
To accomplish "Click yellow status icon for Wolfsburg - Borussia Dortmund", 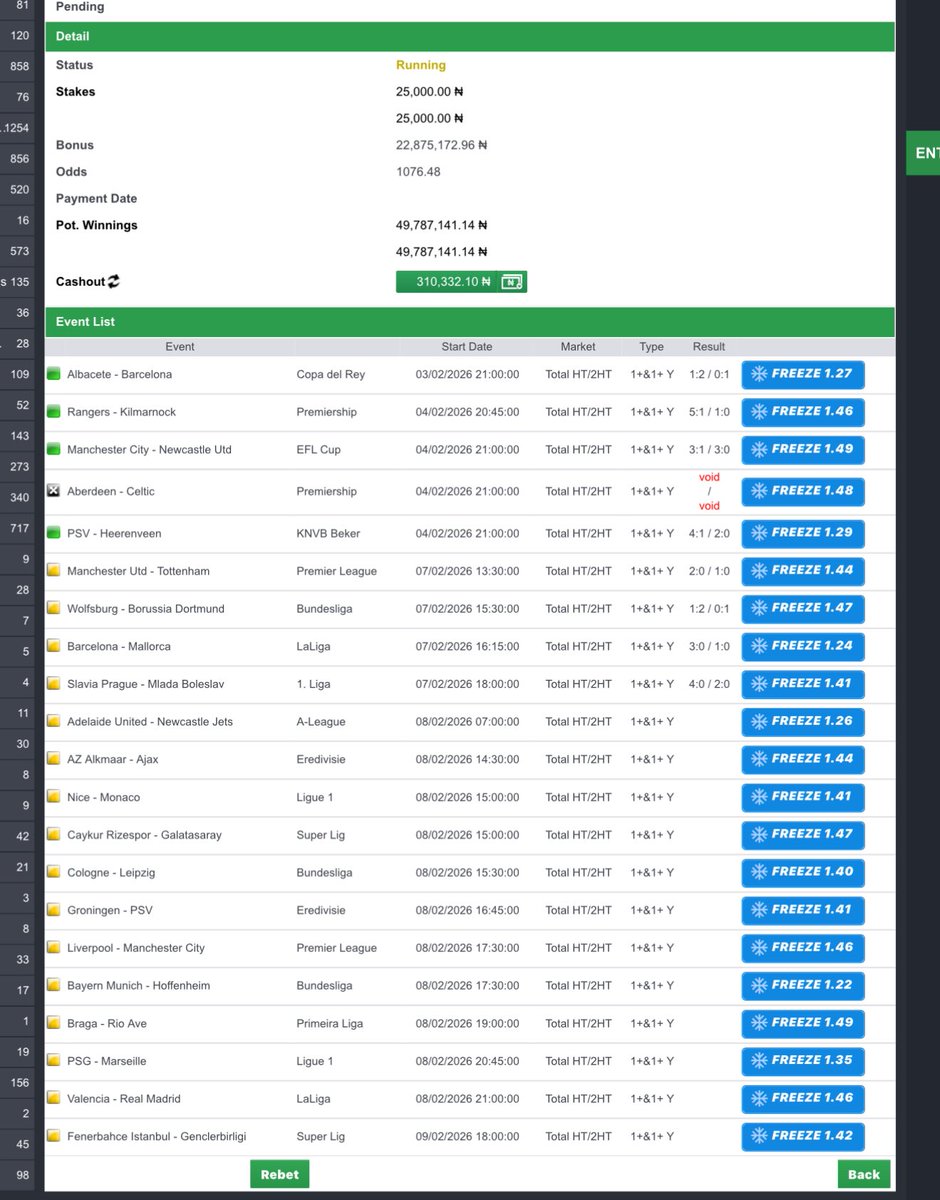I will click(x=54, y=609).
